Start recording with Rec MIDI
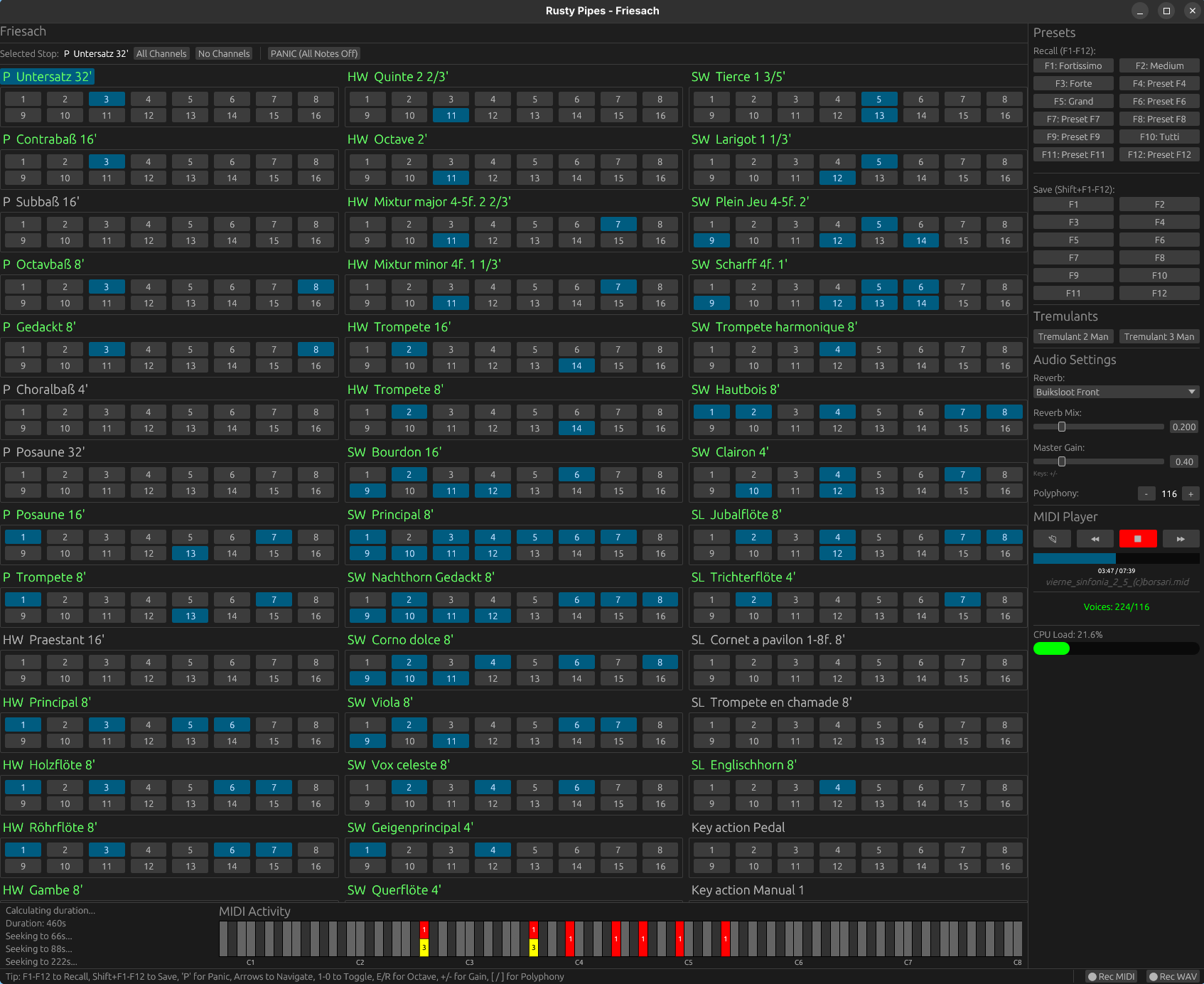Image resolution: width=1204 pixels, height=984 pixels. 1112,976
